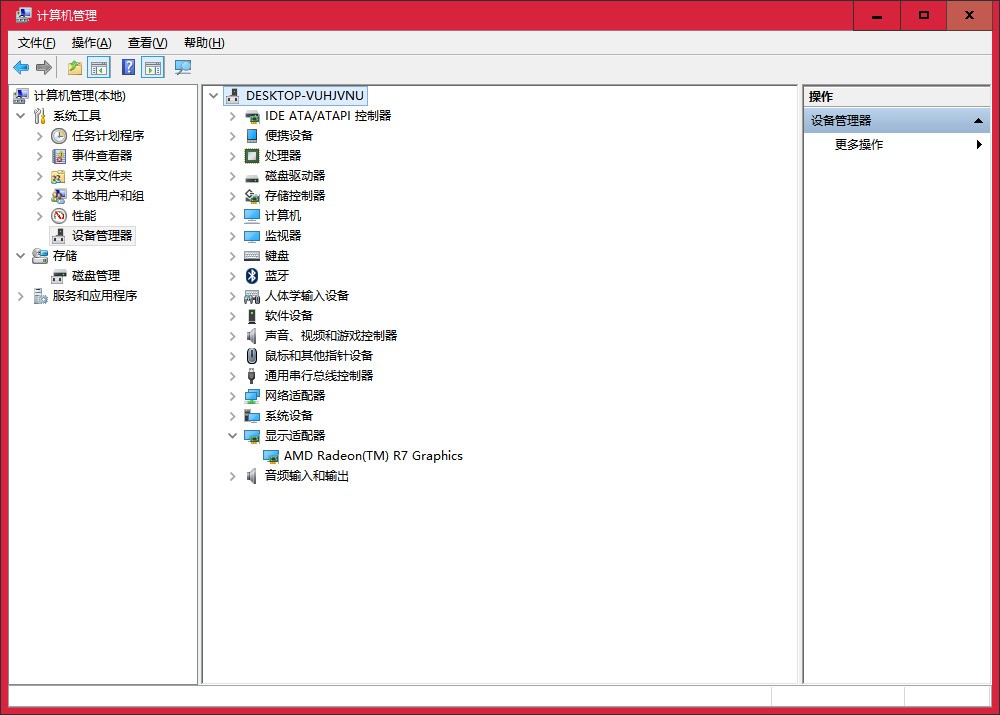
Task: Expand the IDE ATA/ATAPI 控制器 node
Action: pyautogui.click(x=232, y=116)
